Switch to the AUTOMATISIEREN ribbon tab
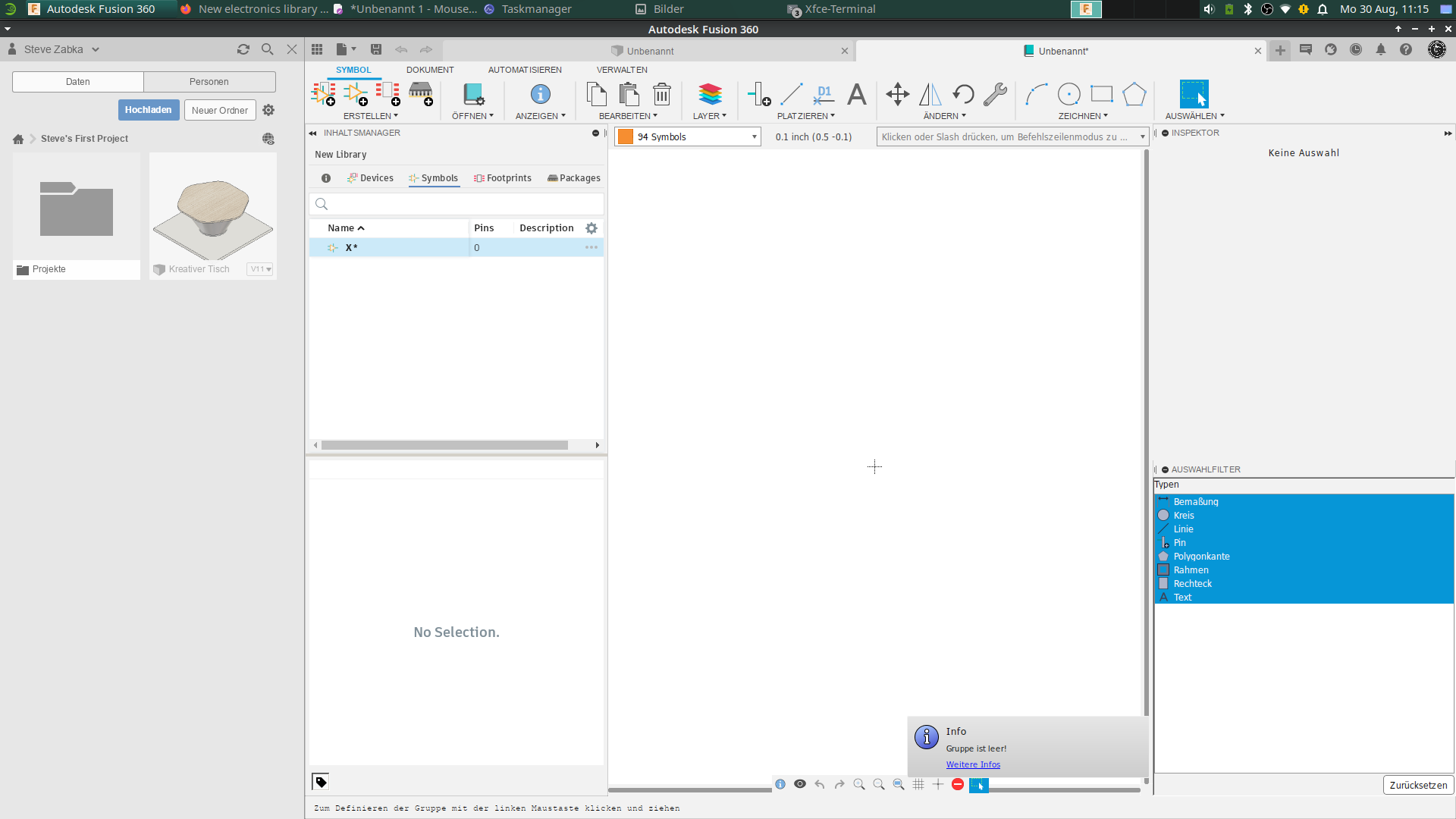This screenshot has height=819, width=1456. pyautogui.click(x=525, y=70)
